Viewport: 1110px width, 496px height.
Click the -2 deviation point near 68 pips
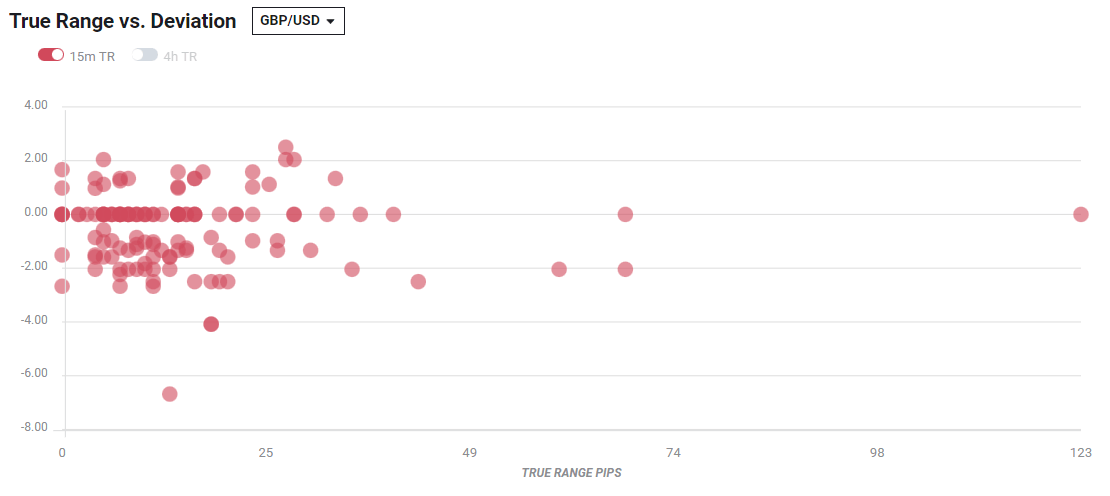click(x=625, y=269)
